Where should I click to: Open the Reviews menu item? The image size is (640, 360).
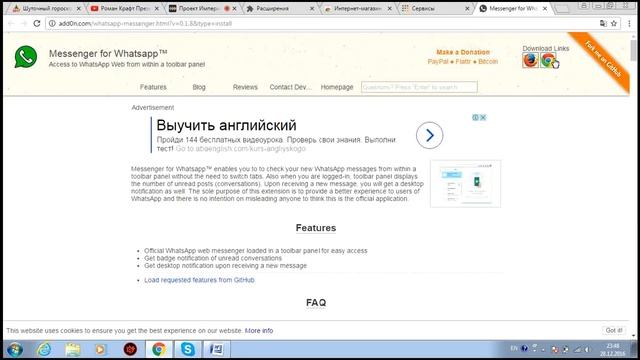click(x=245, y=87)
